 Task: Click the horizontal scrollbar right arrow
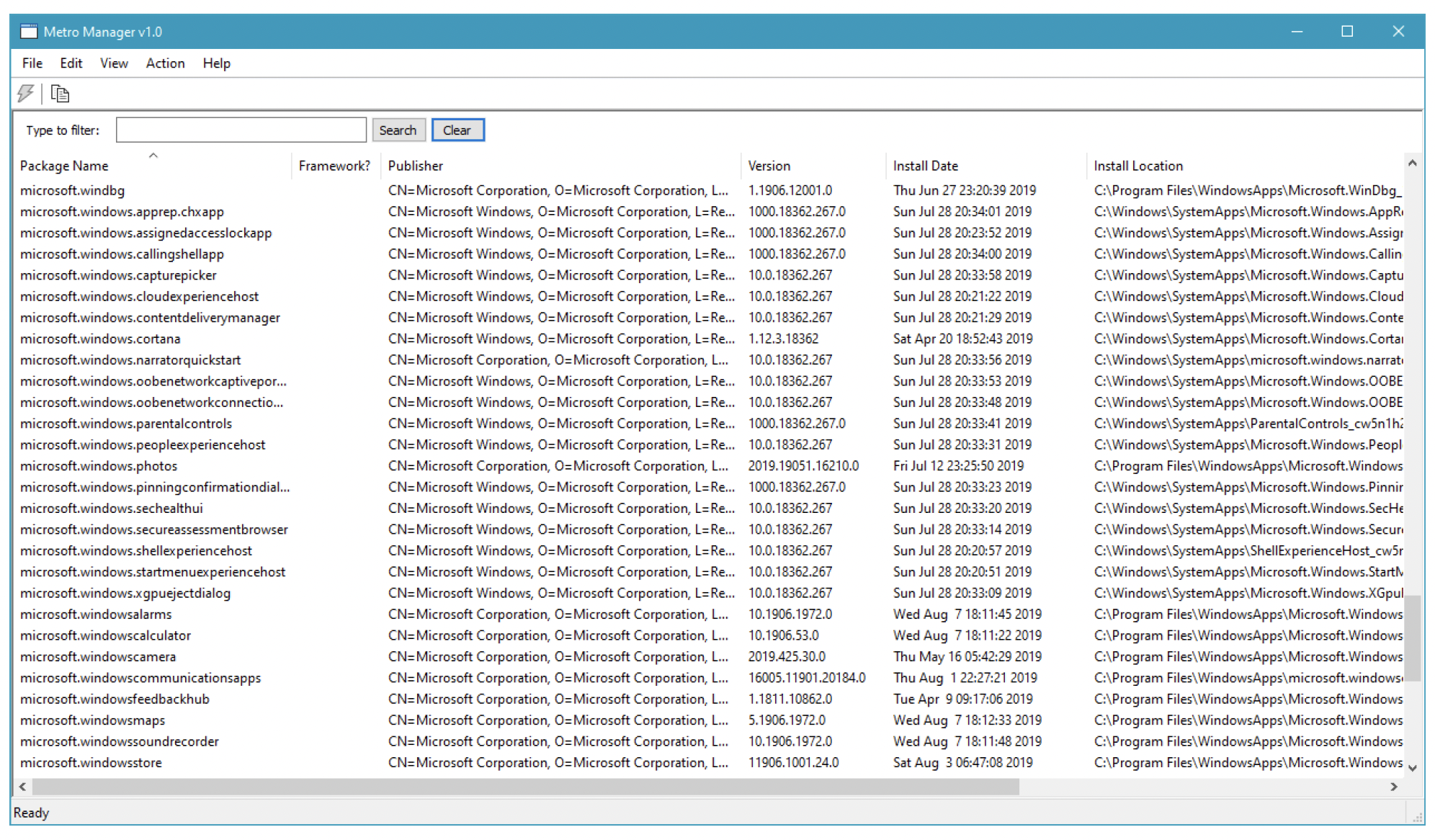point(1393,787)
